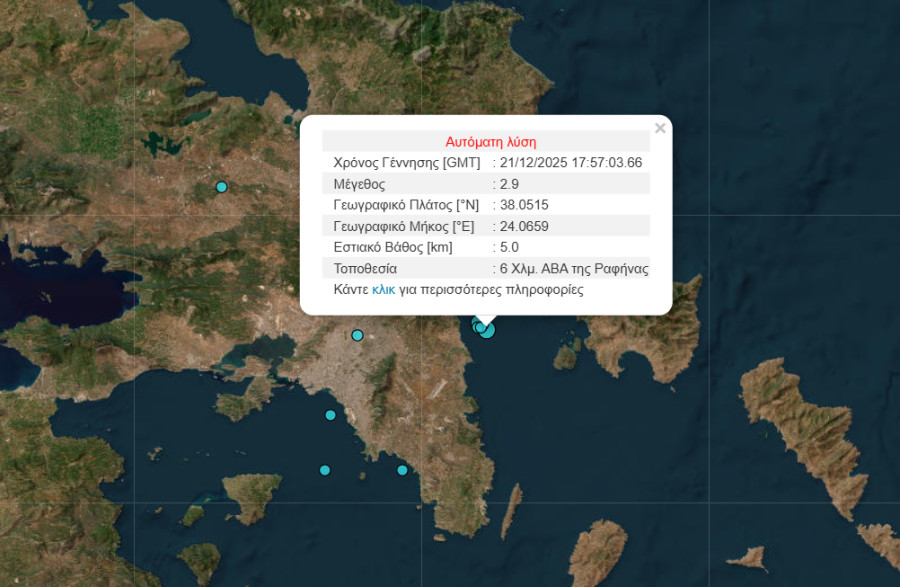Click the location text '6 Χλμ. ΑΒΑ της Ραφήνας'
This screenshot has width=900, height=587.
tap(574, 269)
